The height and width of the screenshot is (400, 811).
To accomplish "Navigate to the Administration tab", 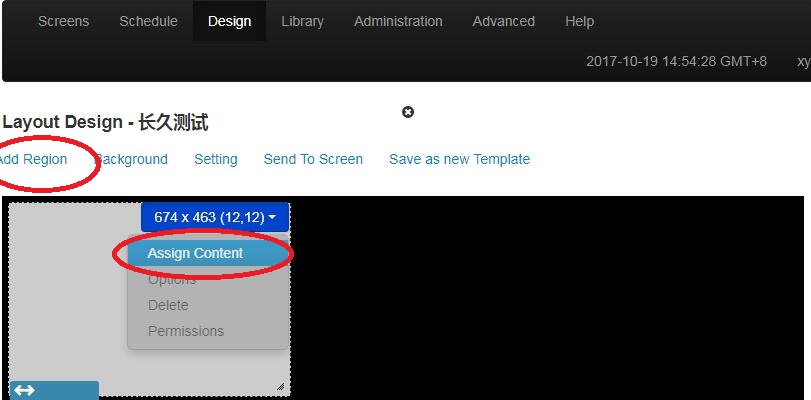I will tap(398, 21).
